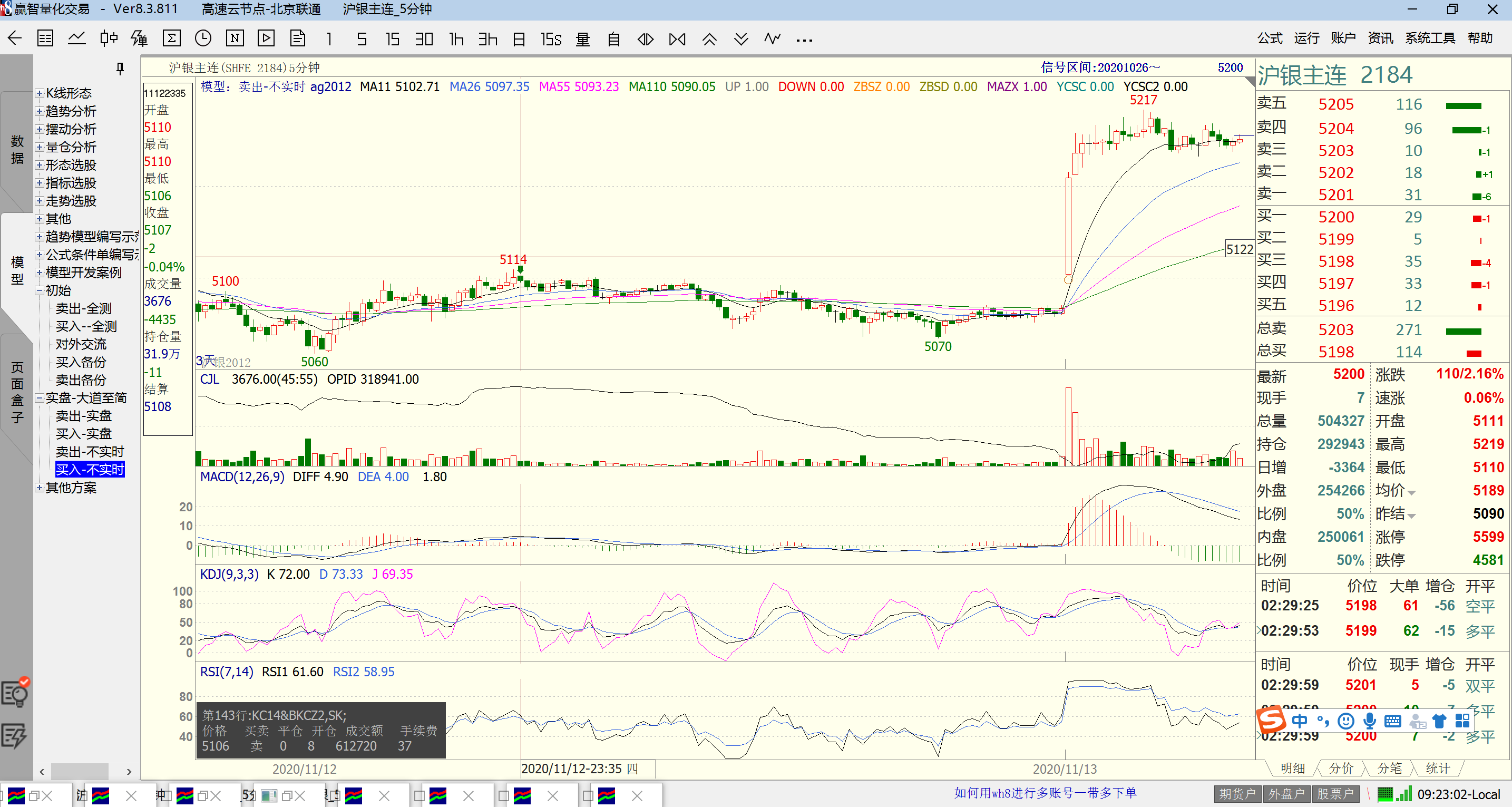Screen dimensions: 1512x807
Task: Open the multi-account ordering help link
Action: pos(1045,793)
